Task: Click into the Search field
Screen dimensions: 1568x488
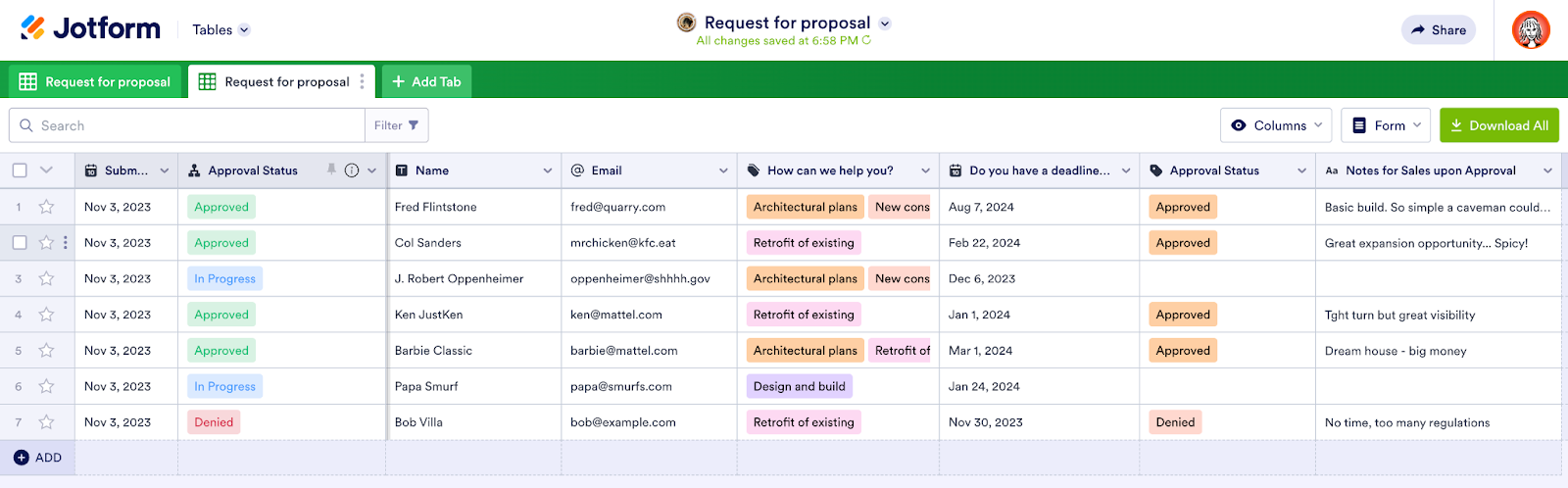Action: point(196,125)
